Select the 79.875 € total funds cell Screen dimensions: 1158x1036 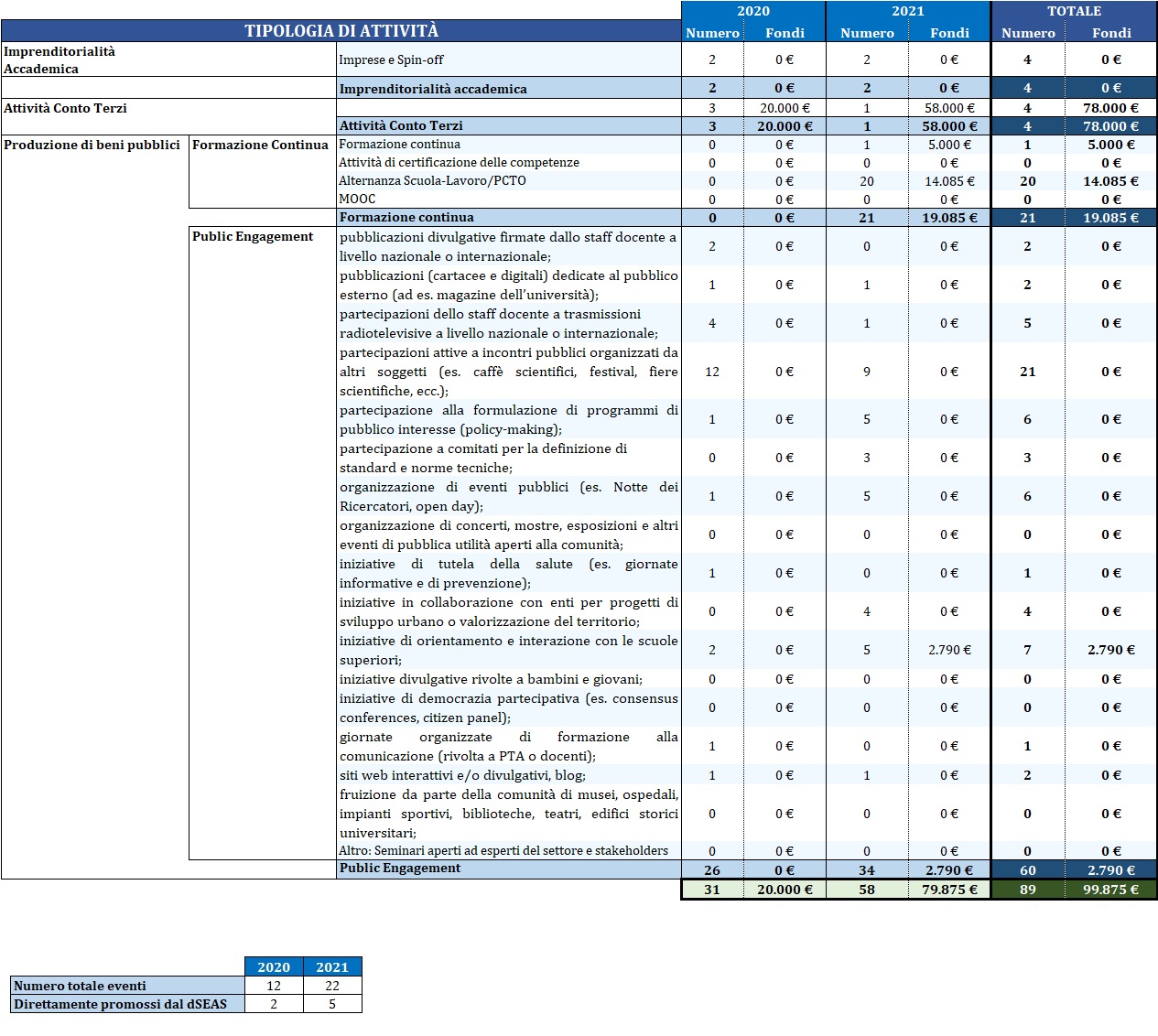(x=948, y=890)
